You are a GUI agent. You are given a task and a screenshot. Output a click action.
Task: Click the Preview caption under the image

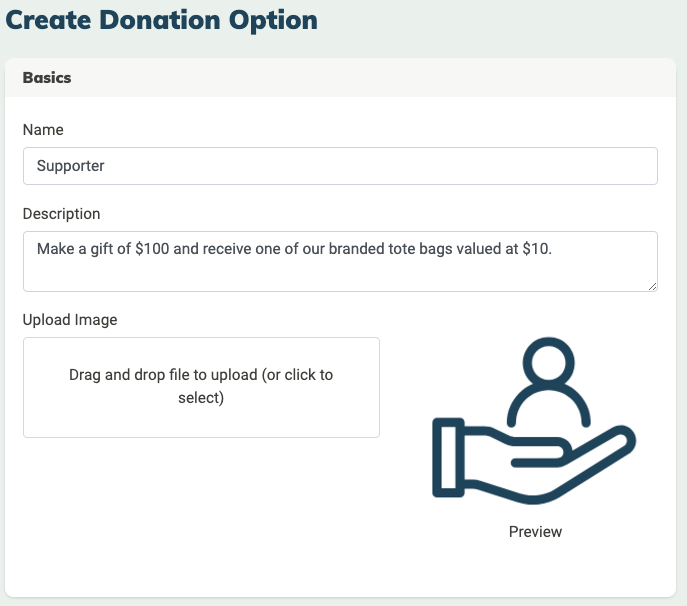pyautogui.click(x=535, y=532)
